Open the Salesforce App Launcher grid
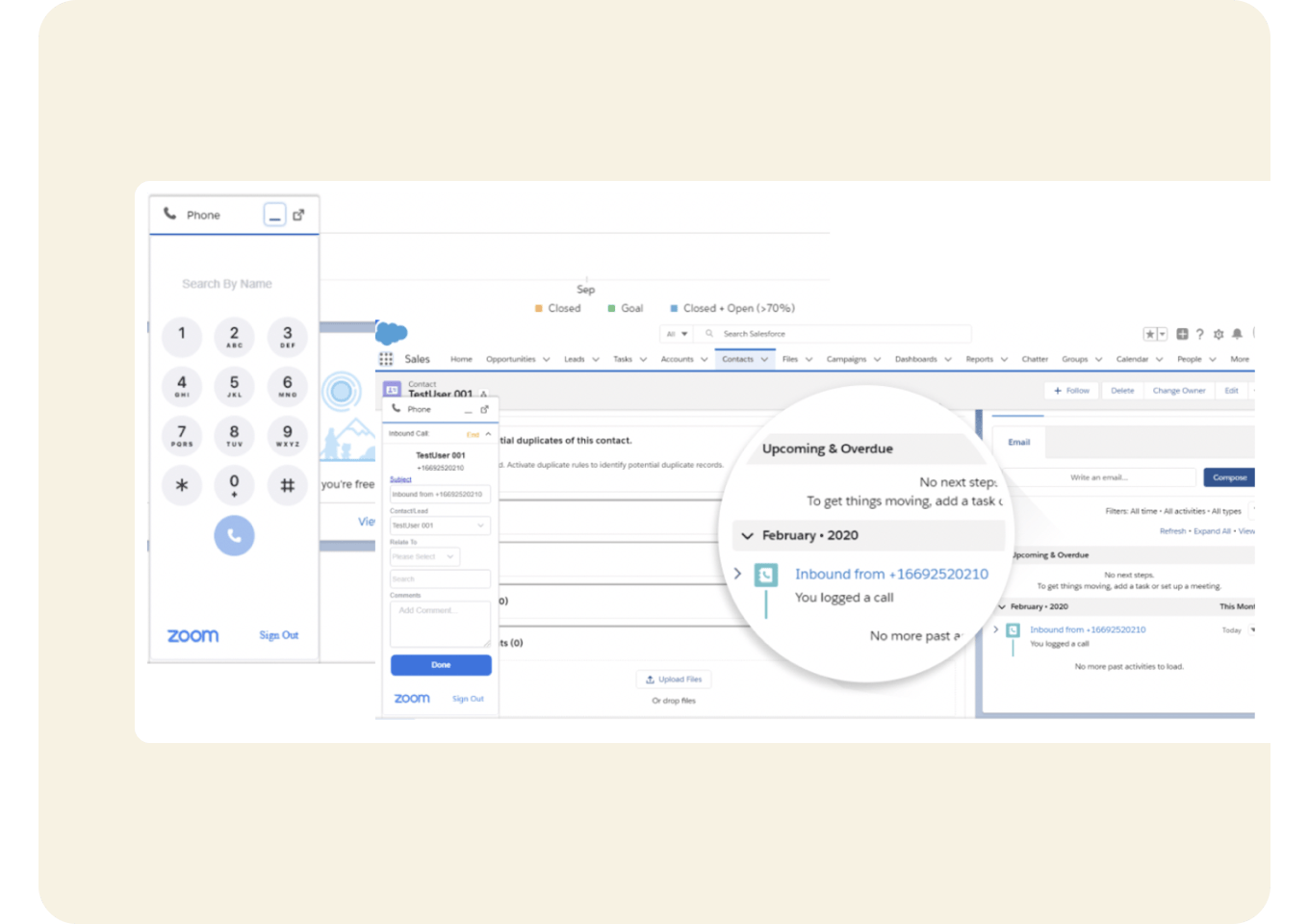 pos(386,359)
